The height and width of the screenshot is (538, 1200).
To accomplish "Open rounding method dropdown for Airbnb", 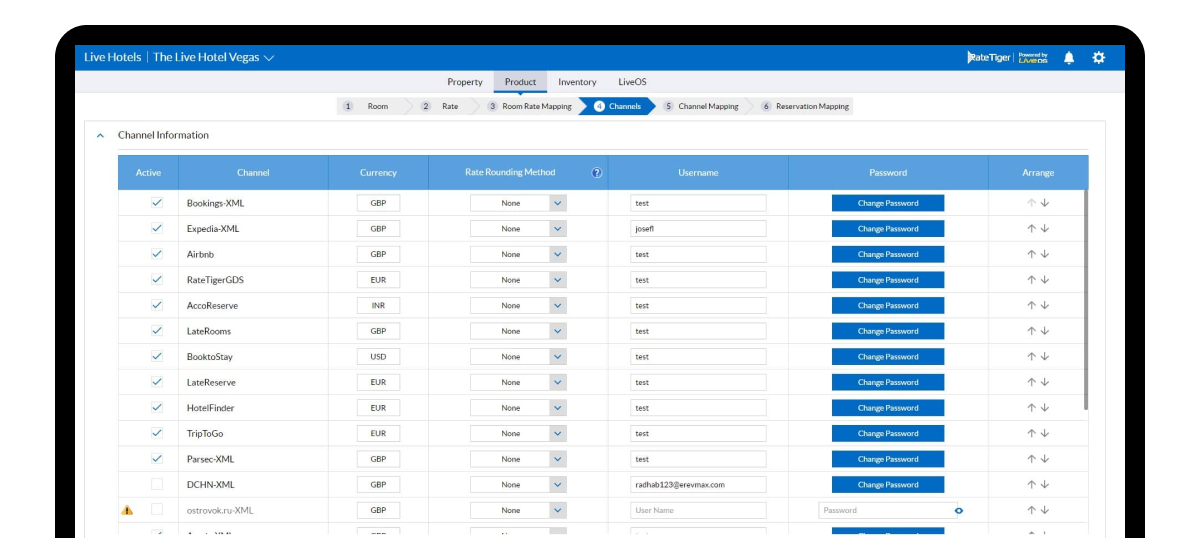I will point(558,254).
